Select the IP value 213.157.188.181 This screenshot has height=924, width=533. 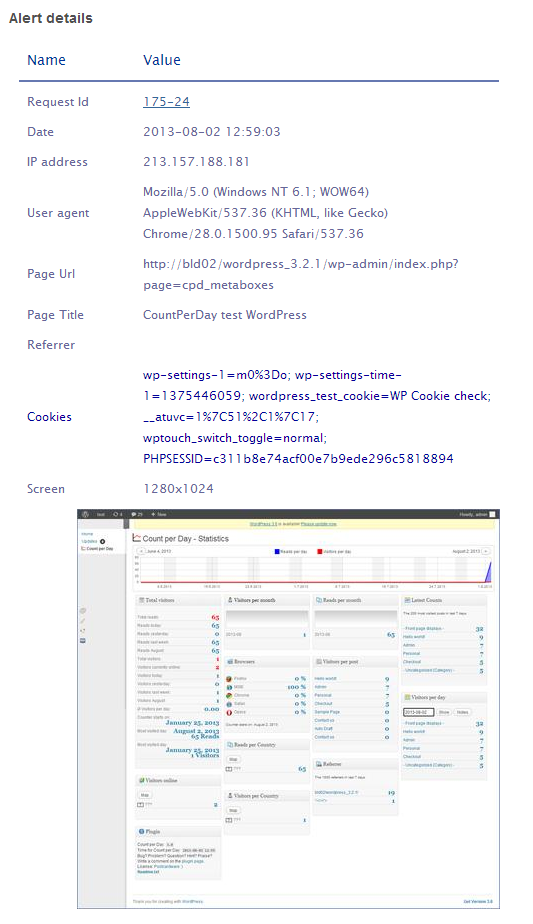pos(196,162)
